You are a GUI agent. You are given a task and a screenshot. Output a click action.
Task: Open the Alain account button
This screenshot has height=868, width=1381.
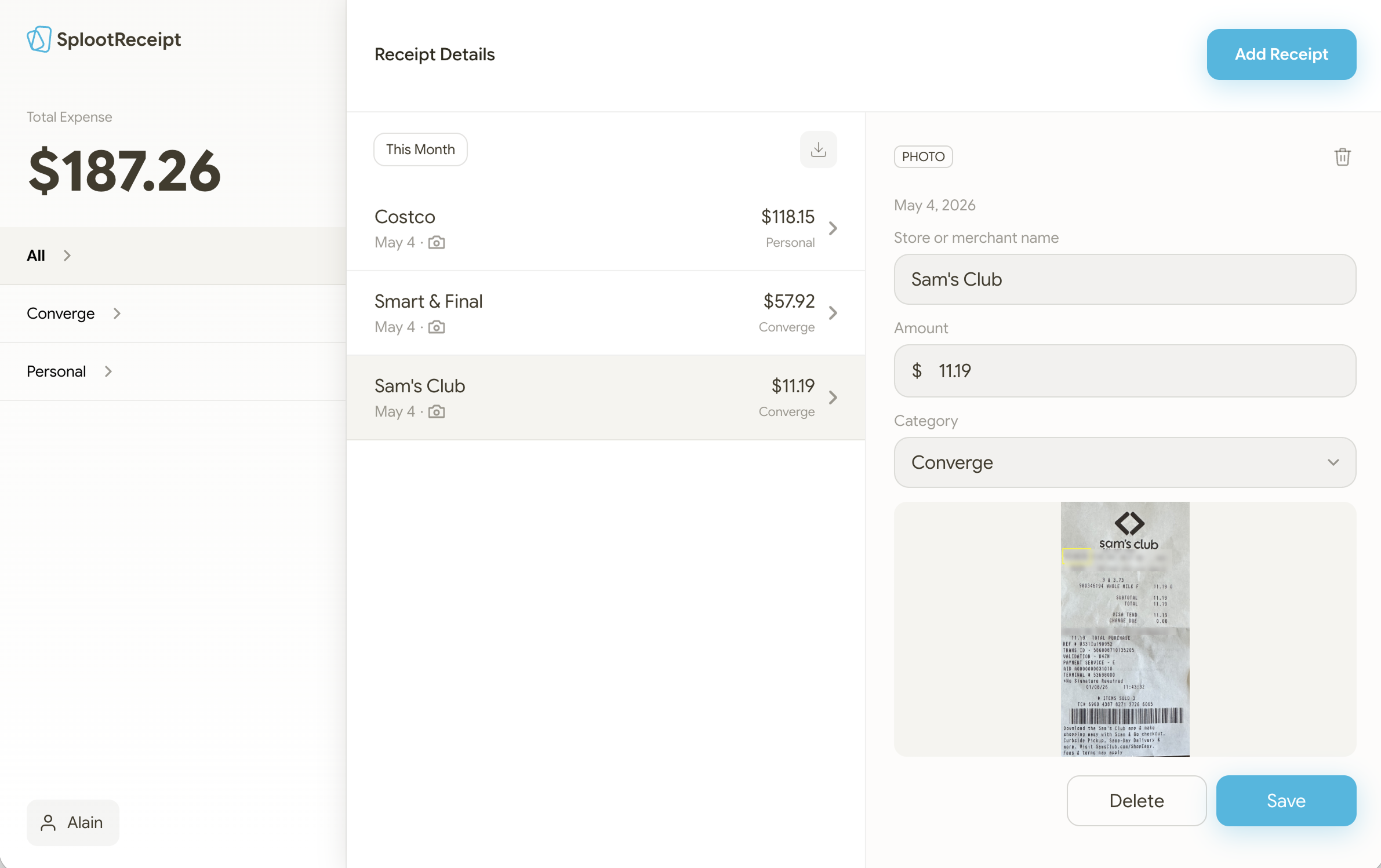[73, 822]
